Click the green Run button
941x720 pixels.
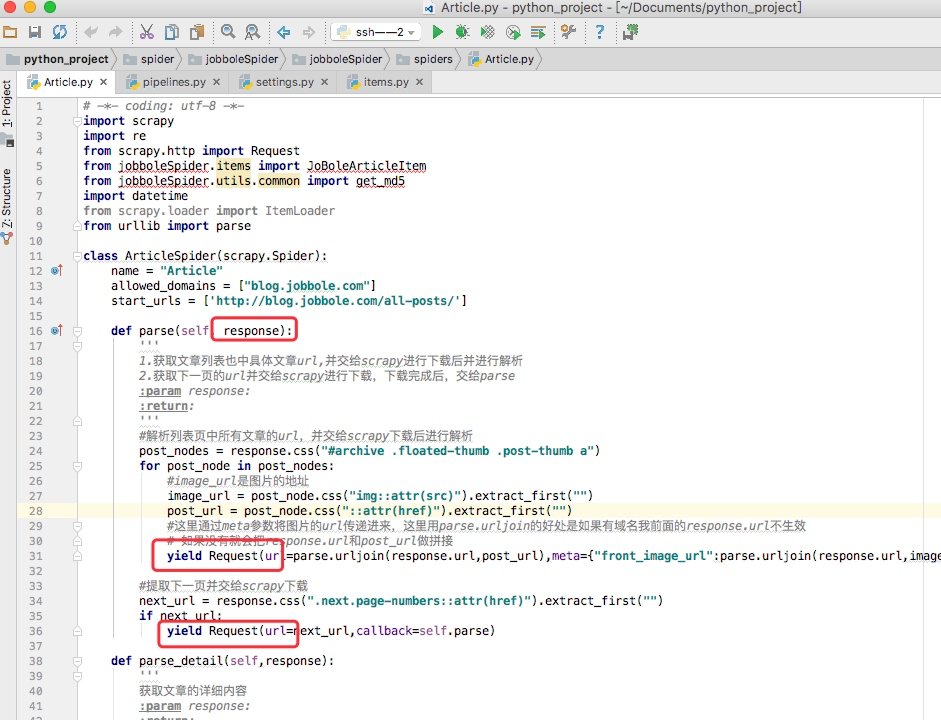[x=435, y=32]
